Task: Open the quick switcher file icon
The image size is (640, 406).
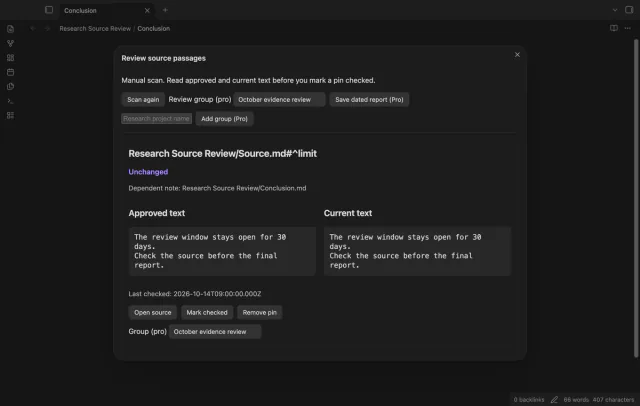Action: tap(11, 29)
